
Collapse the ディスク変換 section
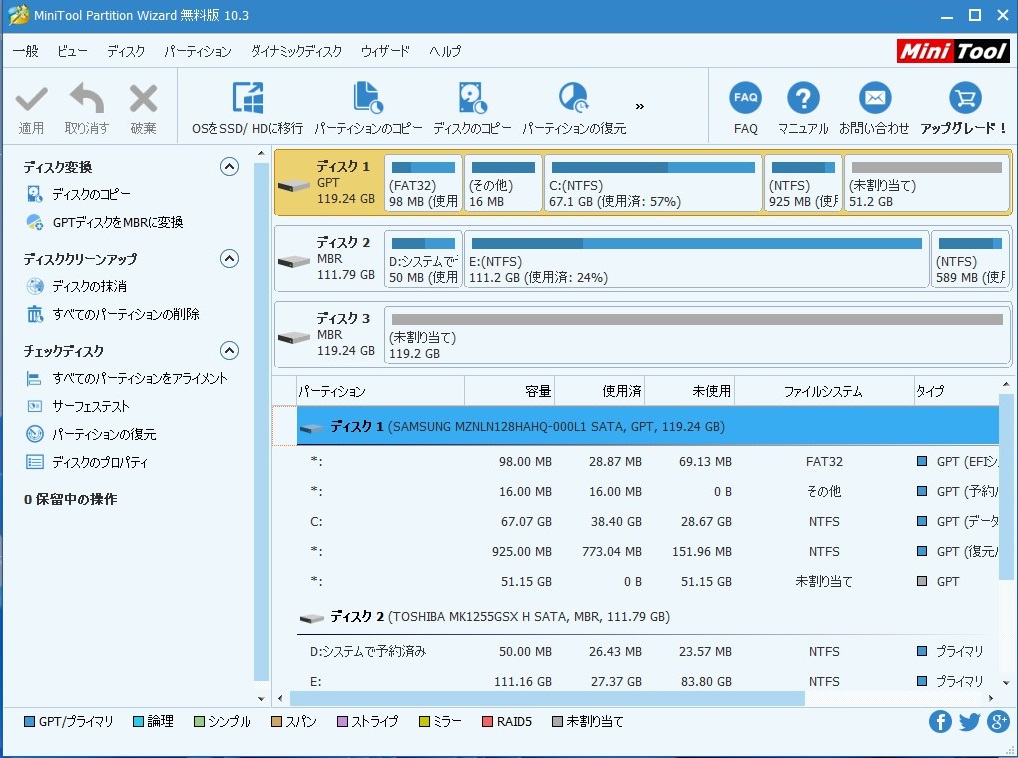pos(230,167)
